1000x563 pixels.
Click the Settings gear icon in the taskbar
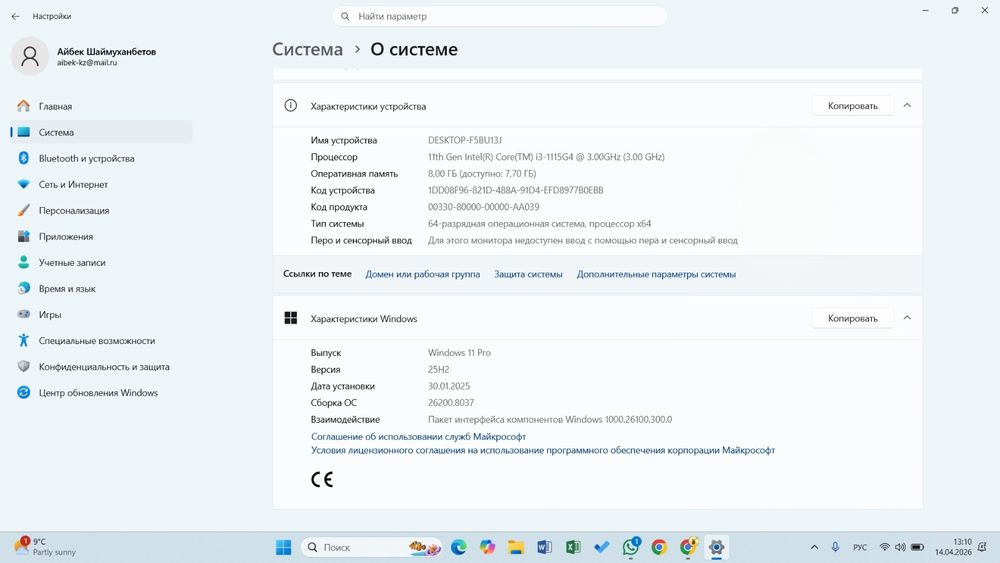point(716,547)
